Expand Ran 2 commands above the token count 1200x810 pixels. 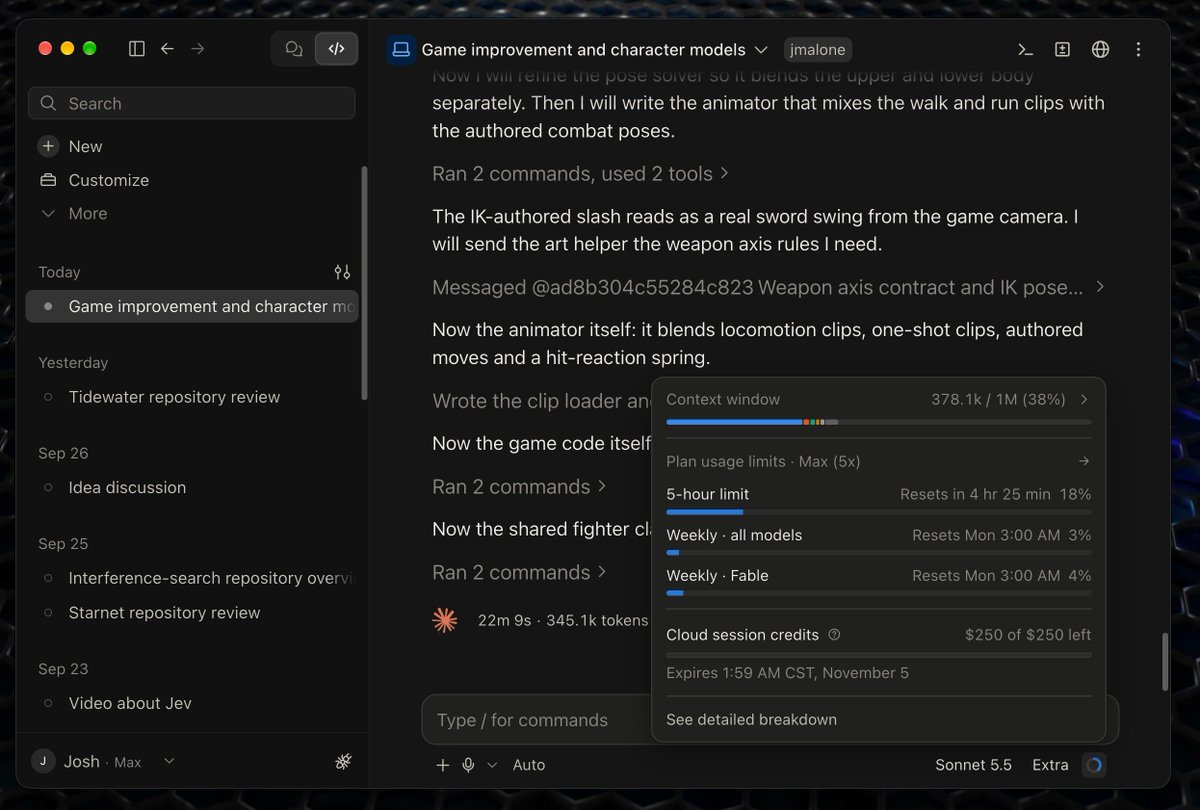point(519,572)
